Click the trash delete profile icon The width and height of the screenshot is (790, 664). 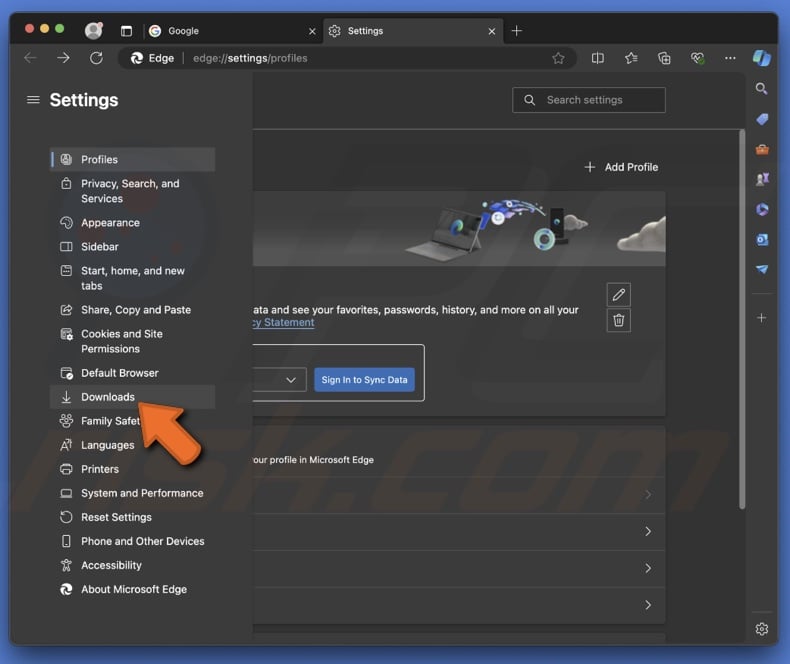619,320
